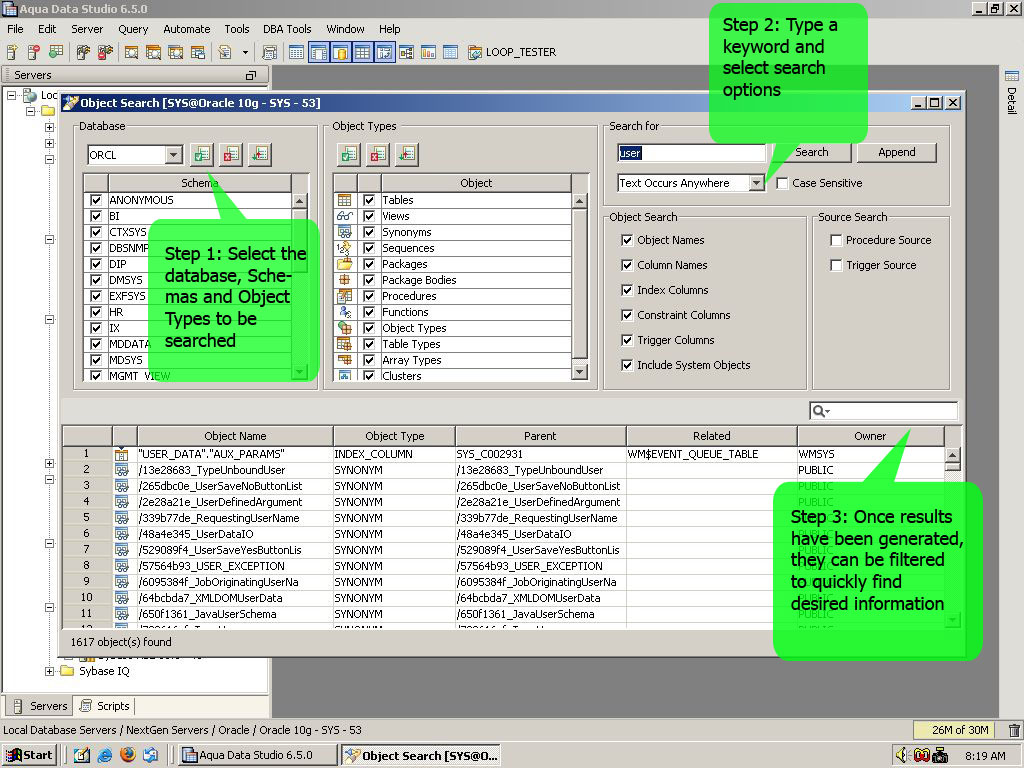Click the deselect all schemas icon in Database

click(x=231, y=155)
